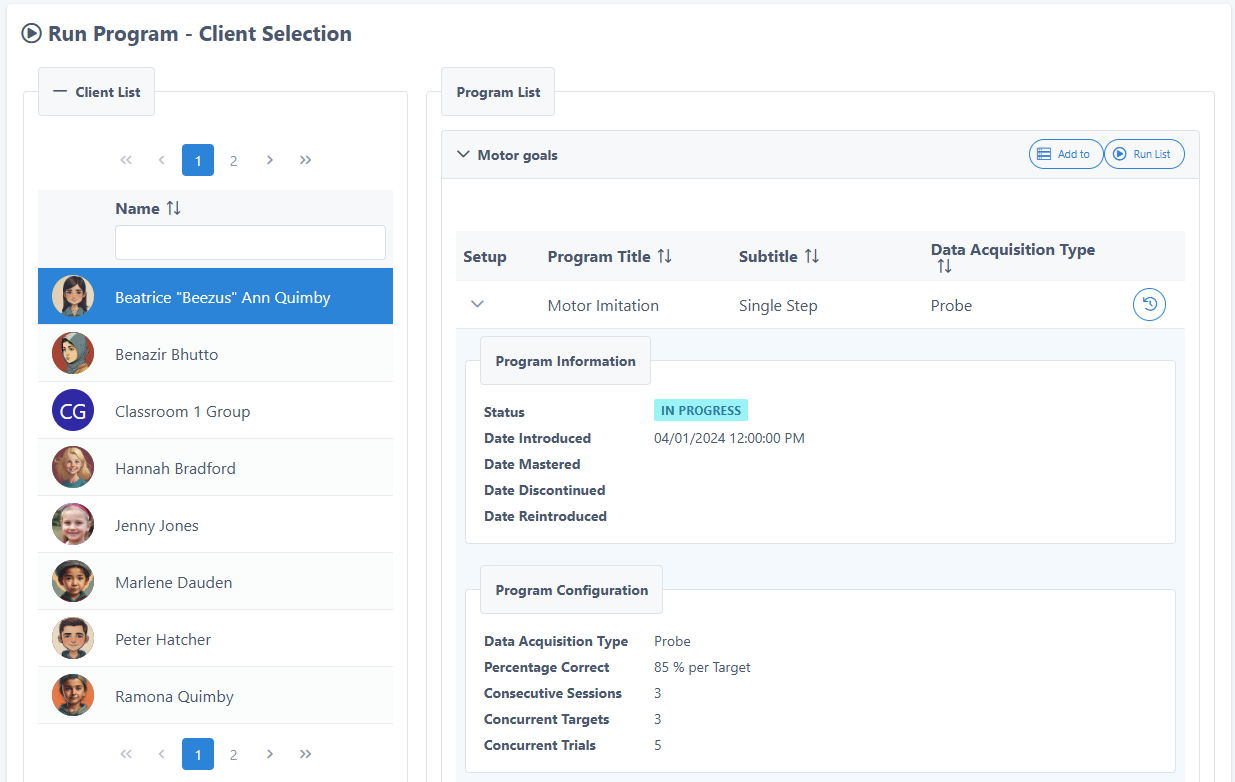Select client Ramona Quimby
Viewport: 1235px width, 782px height.
pyautogui.click(x=215, y=696)
